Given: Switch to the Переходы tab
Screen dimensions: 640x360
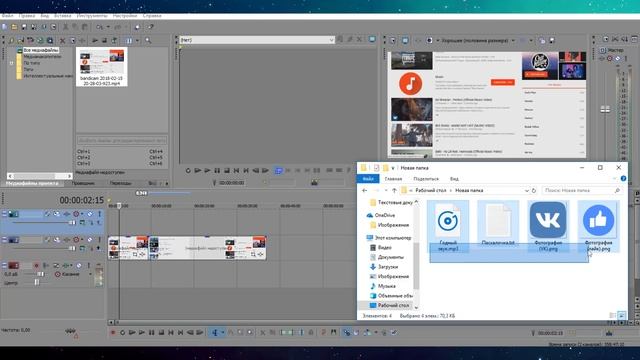Looking at the screenshot, I should (121, 183).
